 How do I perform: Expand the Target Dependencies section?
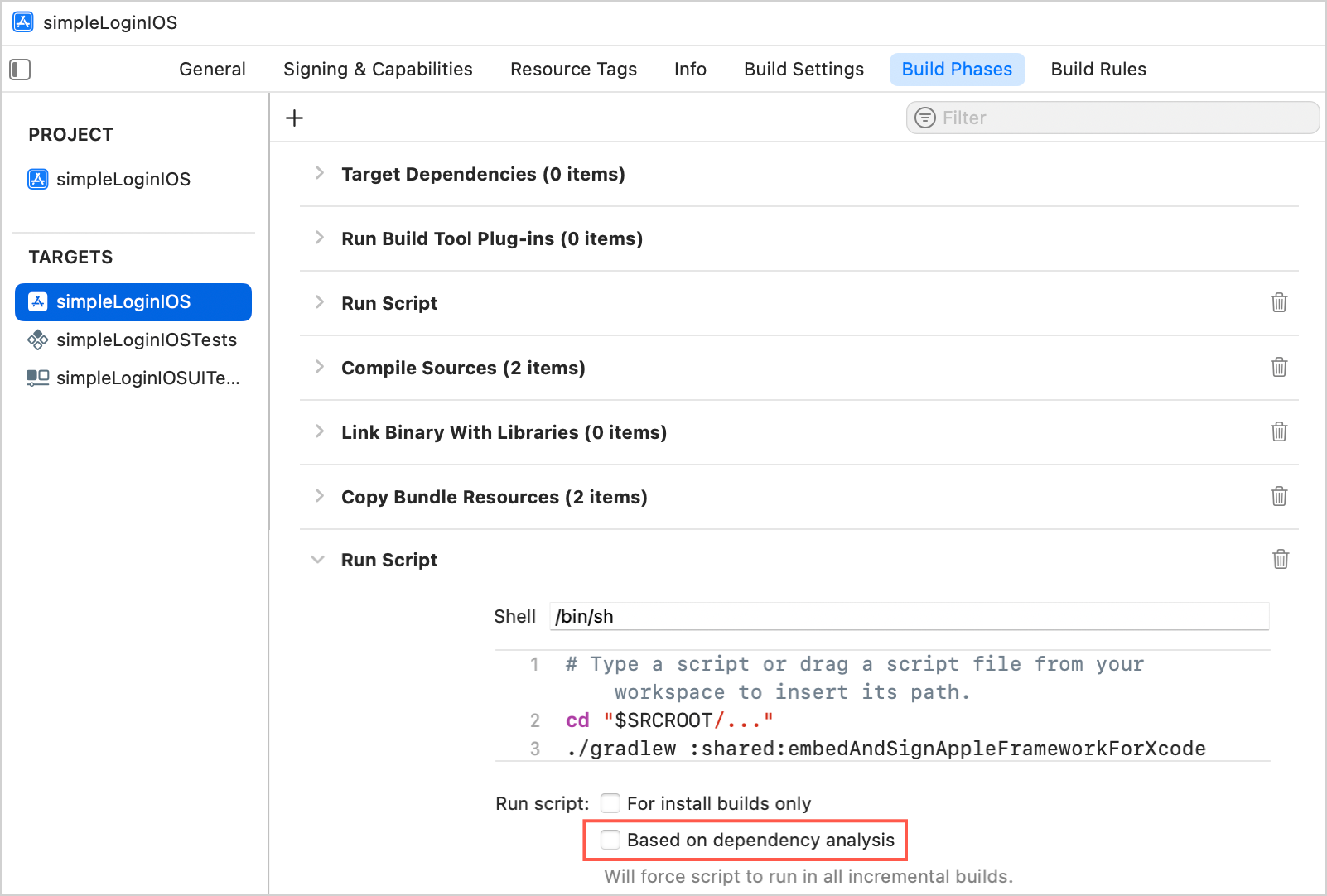click(x=319, y=174)
